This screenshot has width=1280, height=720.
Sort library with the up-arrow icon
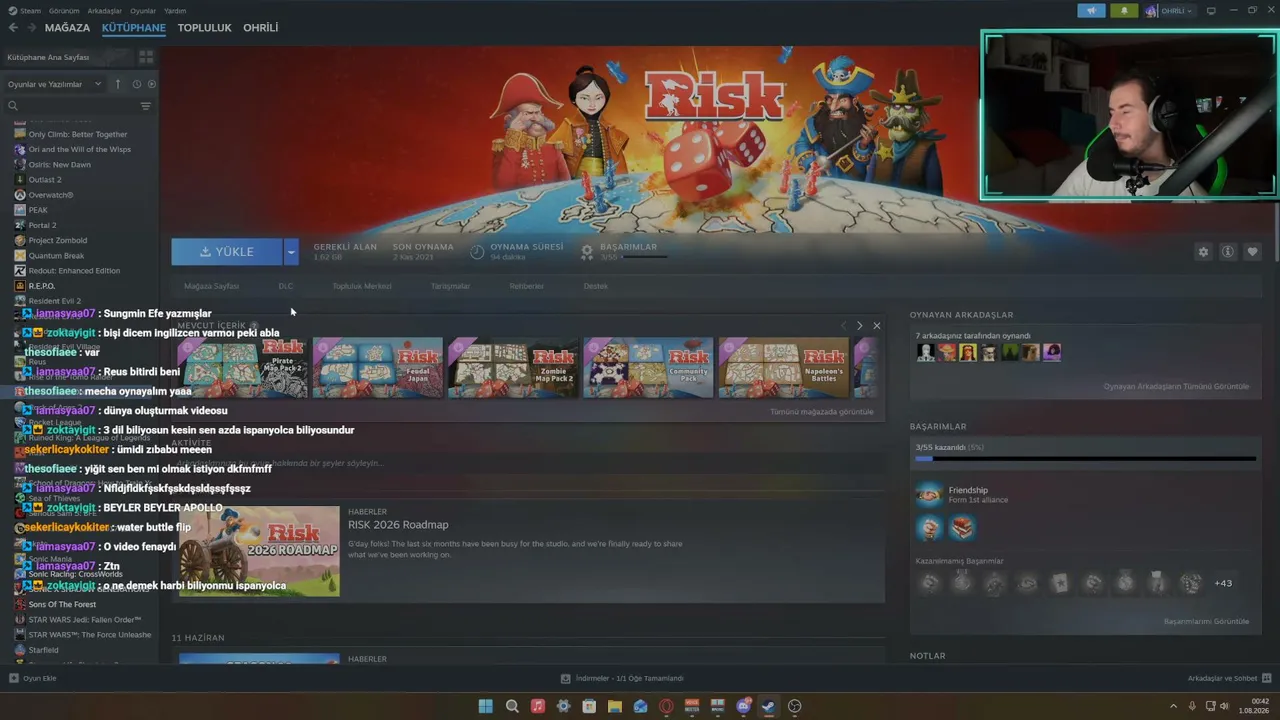click(118, 84)
